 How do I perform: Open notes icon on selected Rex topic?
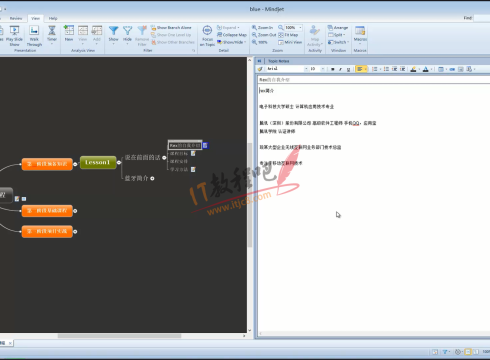pyautogui.click(x=205, y=145)
